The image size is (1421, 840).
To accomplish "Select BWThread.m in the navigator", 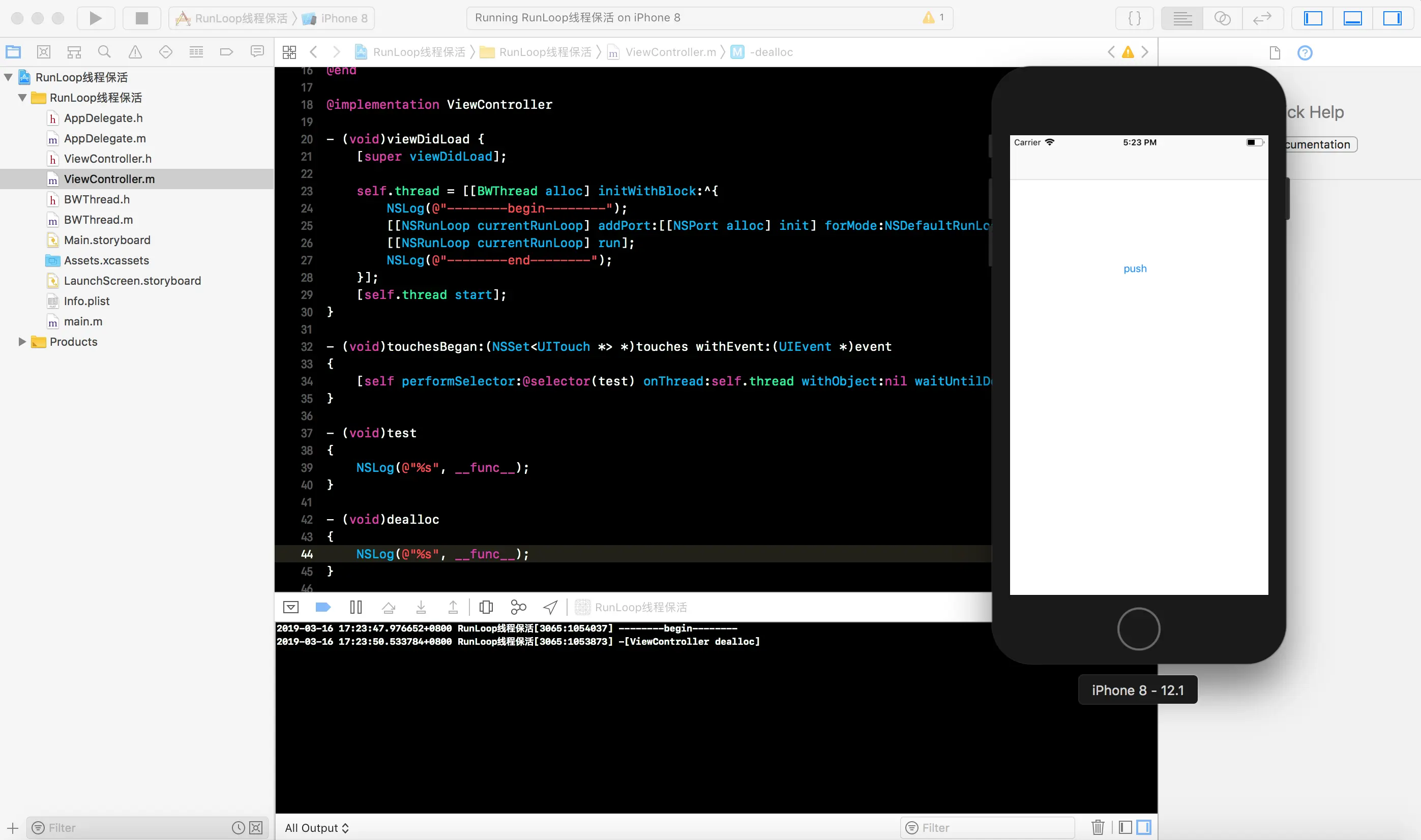I will pos(98,220).
